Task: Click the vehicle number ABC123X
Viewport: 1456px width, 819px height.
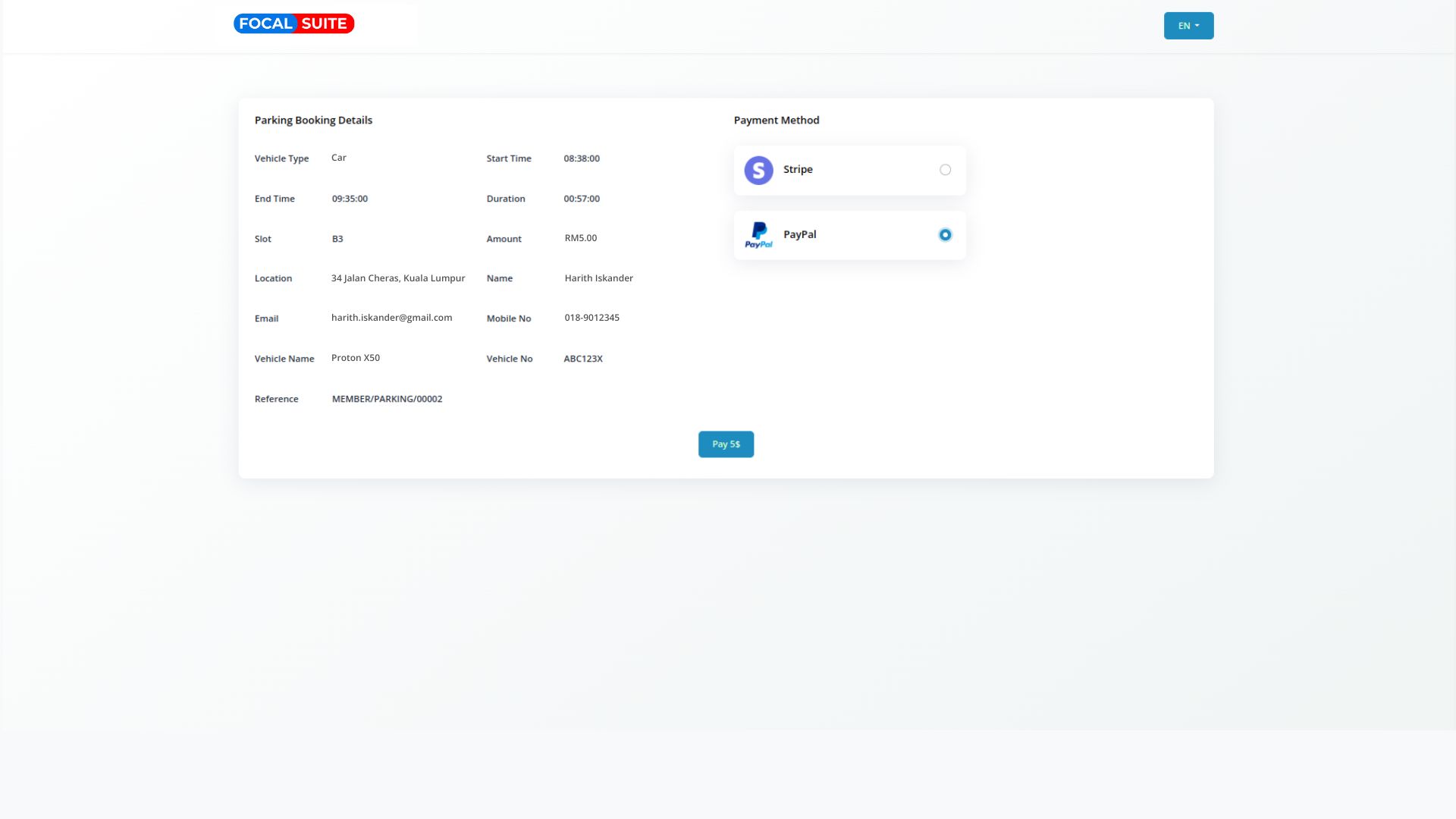Action: coord(582,359)
